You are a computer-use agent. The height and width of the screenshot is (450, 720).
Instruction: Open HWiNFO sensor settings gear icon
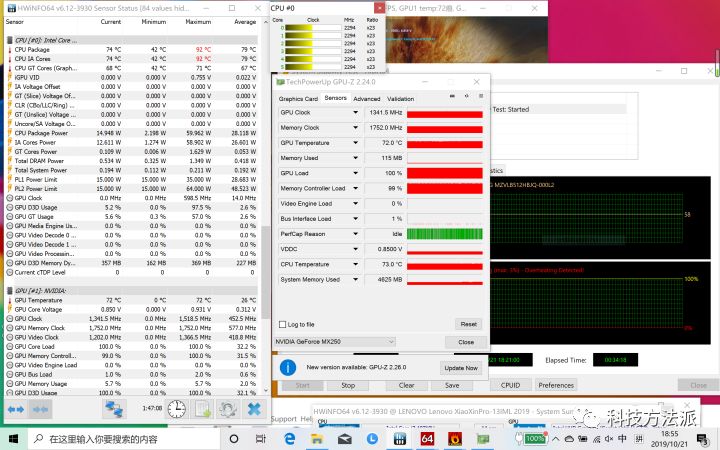(228, 409)
